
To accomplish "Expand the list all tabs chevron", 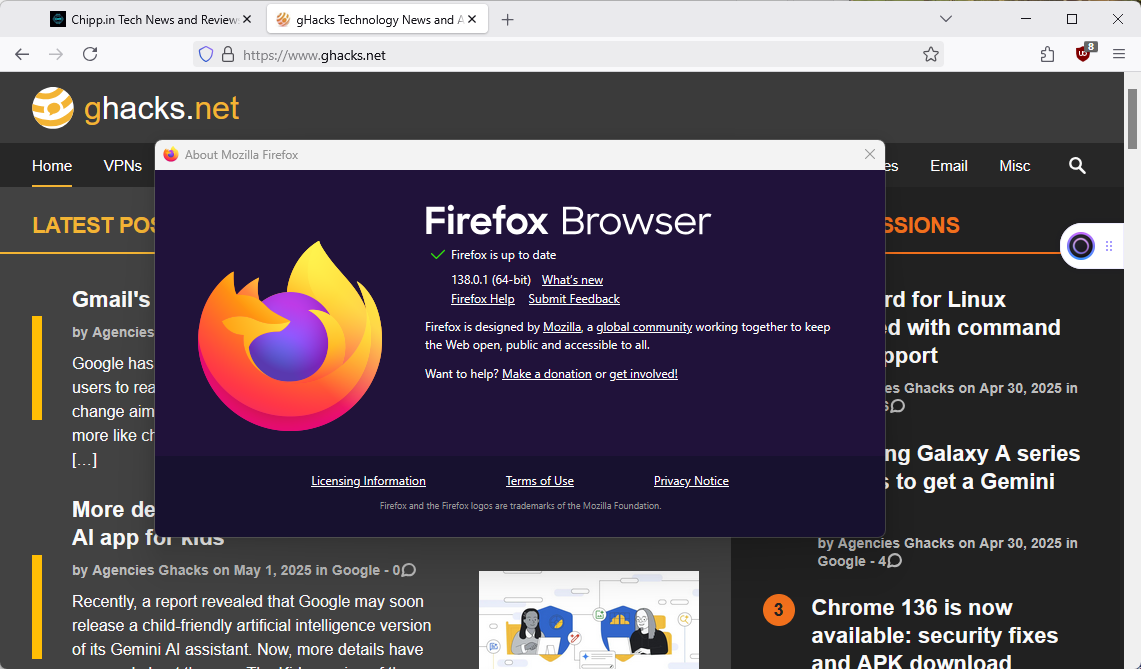I will point(946,19).
